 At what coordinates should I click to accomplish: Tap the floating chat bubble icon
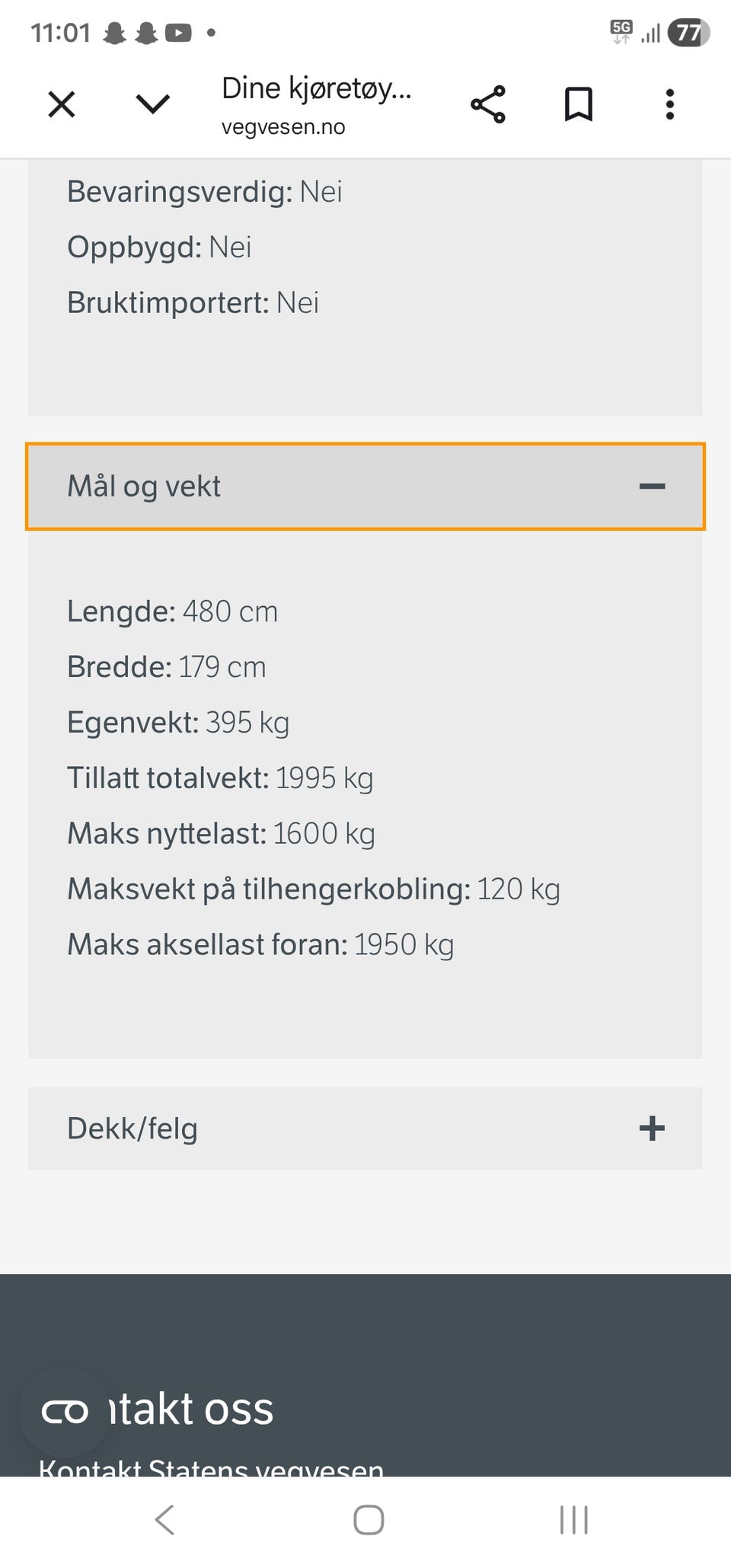[x=65, y=1411]
